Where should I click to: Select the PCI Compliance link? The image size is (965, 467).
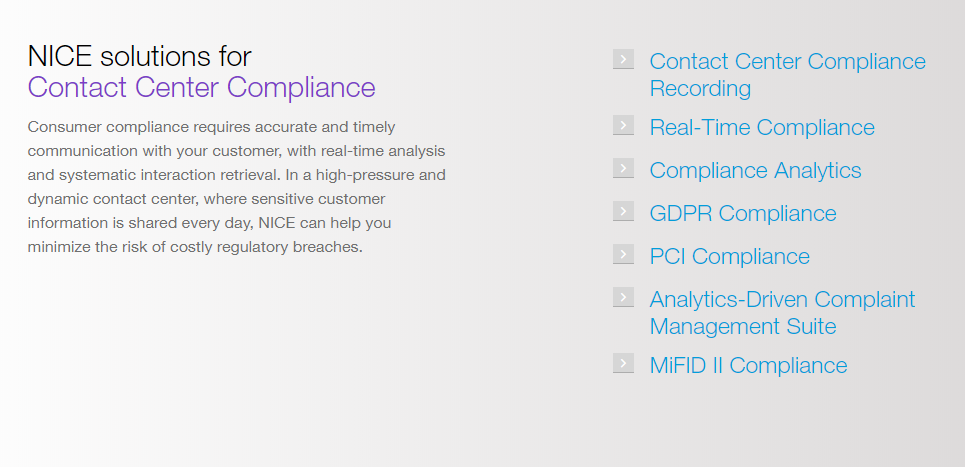click(x=729, y=257)
